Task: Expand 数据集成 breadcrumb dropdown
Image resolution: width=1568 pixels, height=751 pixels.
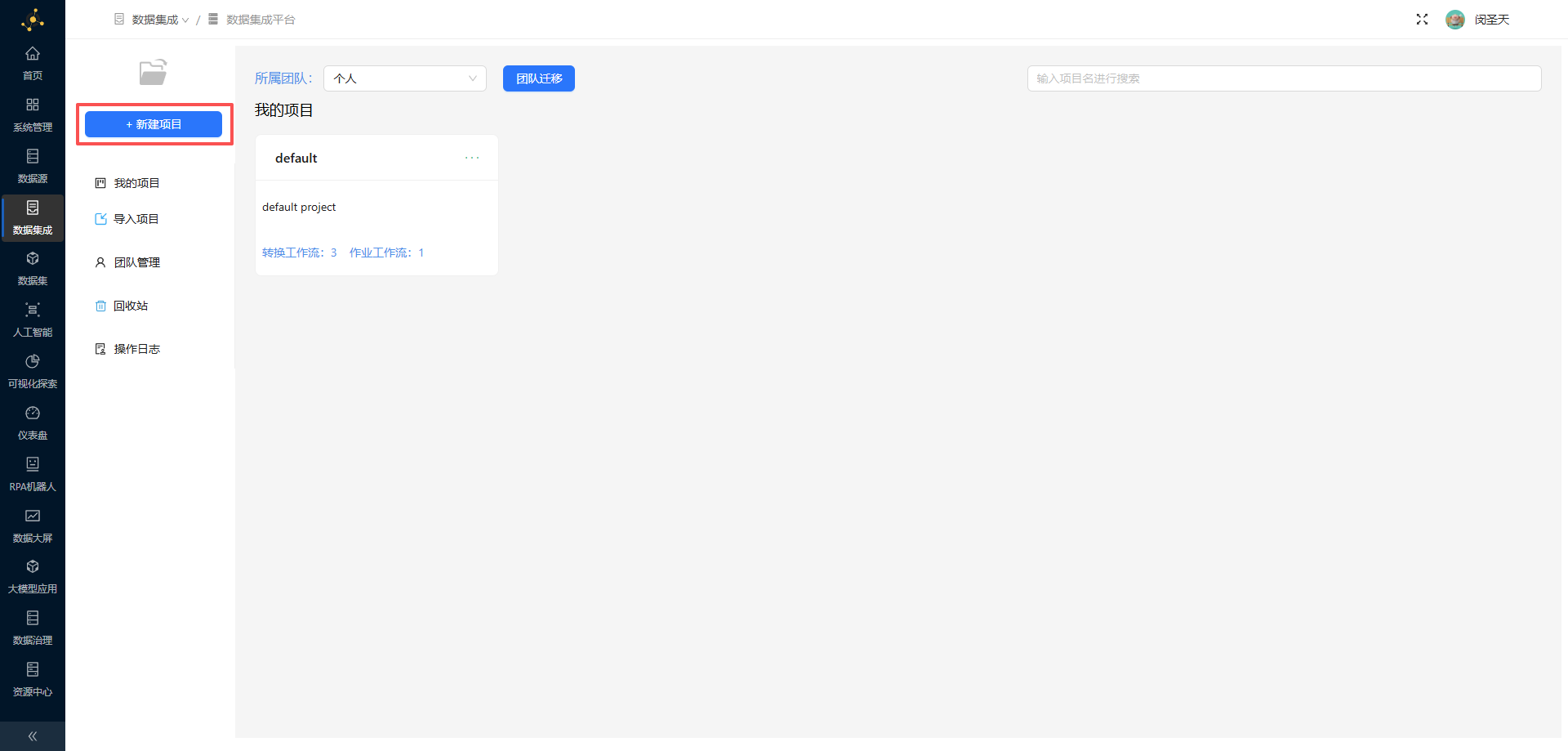Action: pyautogui.click(x=159, y=20)
